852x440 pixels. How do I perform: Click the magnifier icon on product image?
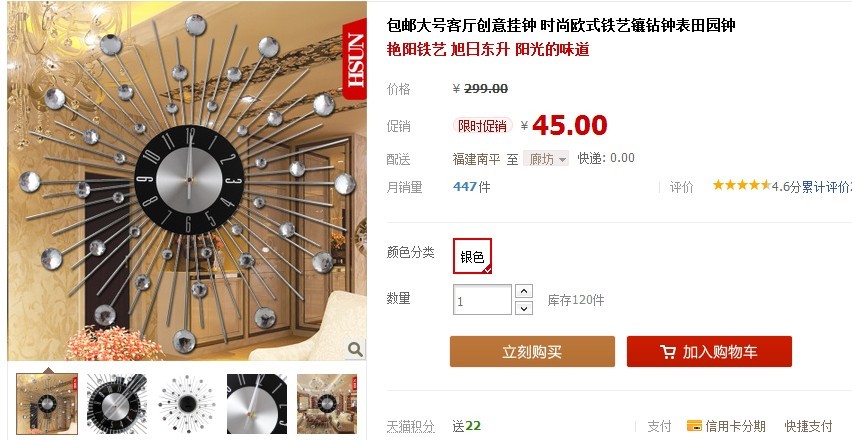[355, 349]
